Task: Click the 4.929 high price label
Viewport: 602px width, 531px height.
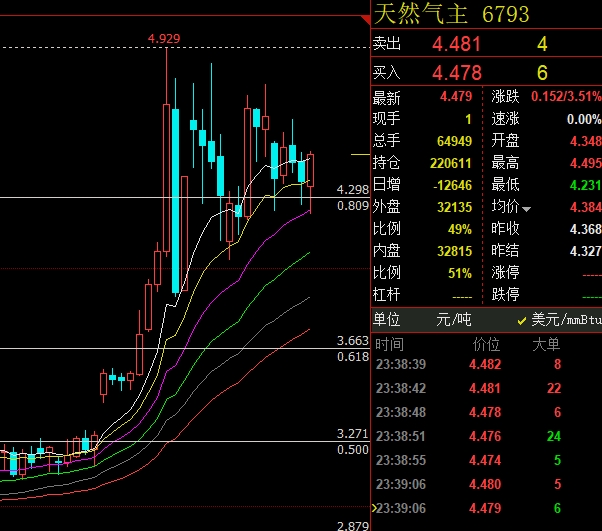Action: pyautogui.click(x=164, y=38)
